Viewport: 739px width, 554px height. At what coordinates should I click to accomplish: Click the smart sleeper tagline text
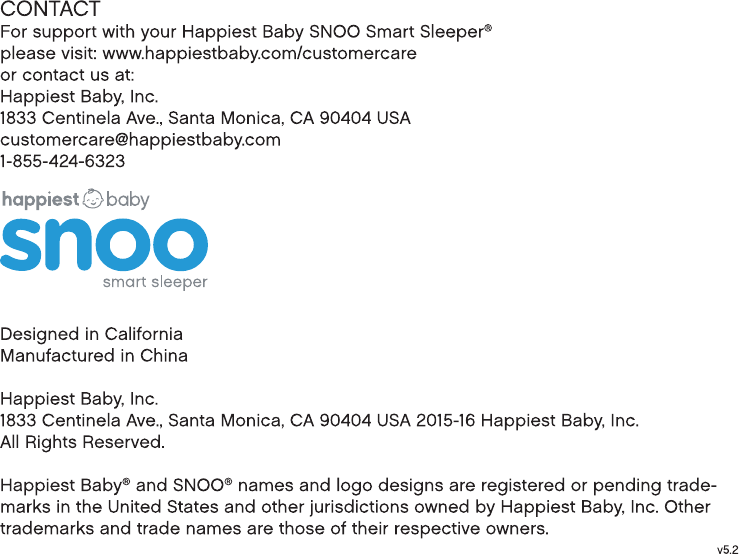tap(155, 282)
